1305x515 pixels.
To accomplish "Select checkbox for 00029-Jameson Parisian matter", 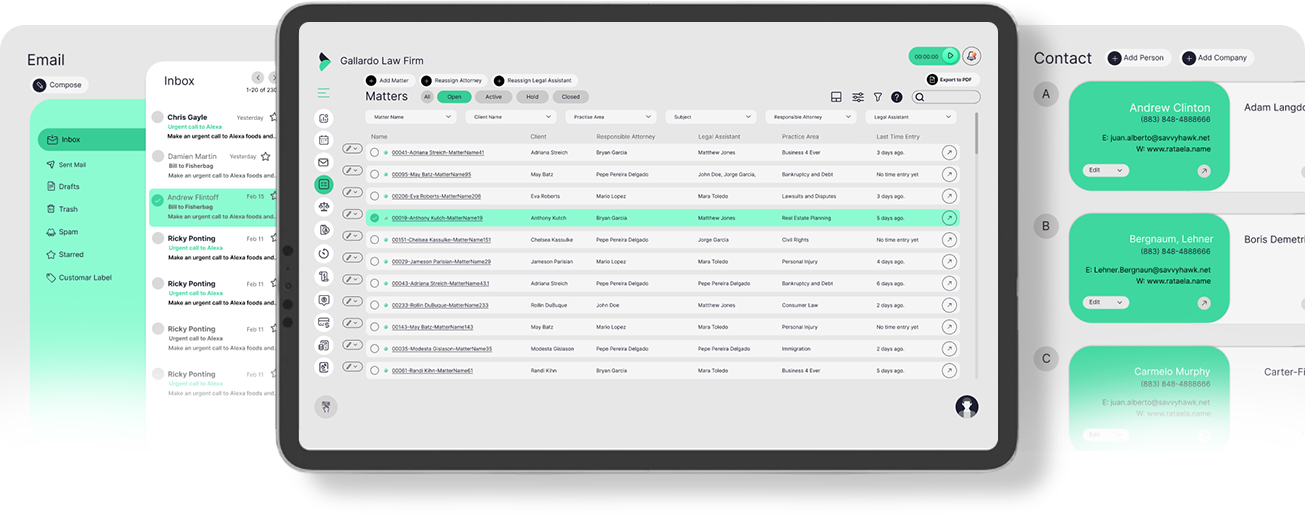I will tap(375, 261).
